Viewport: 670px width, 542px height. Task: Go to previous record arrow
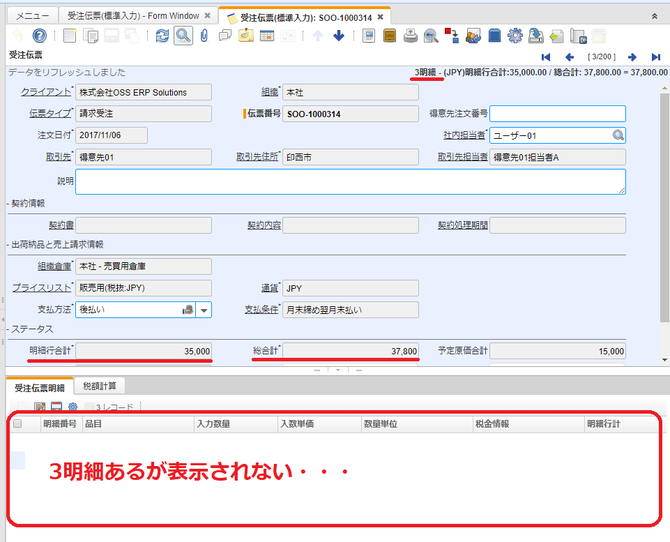569,57
